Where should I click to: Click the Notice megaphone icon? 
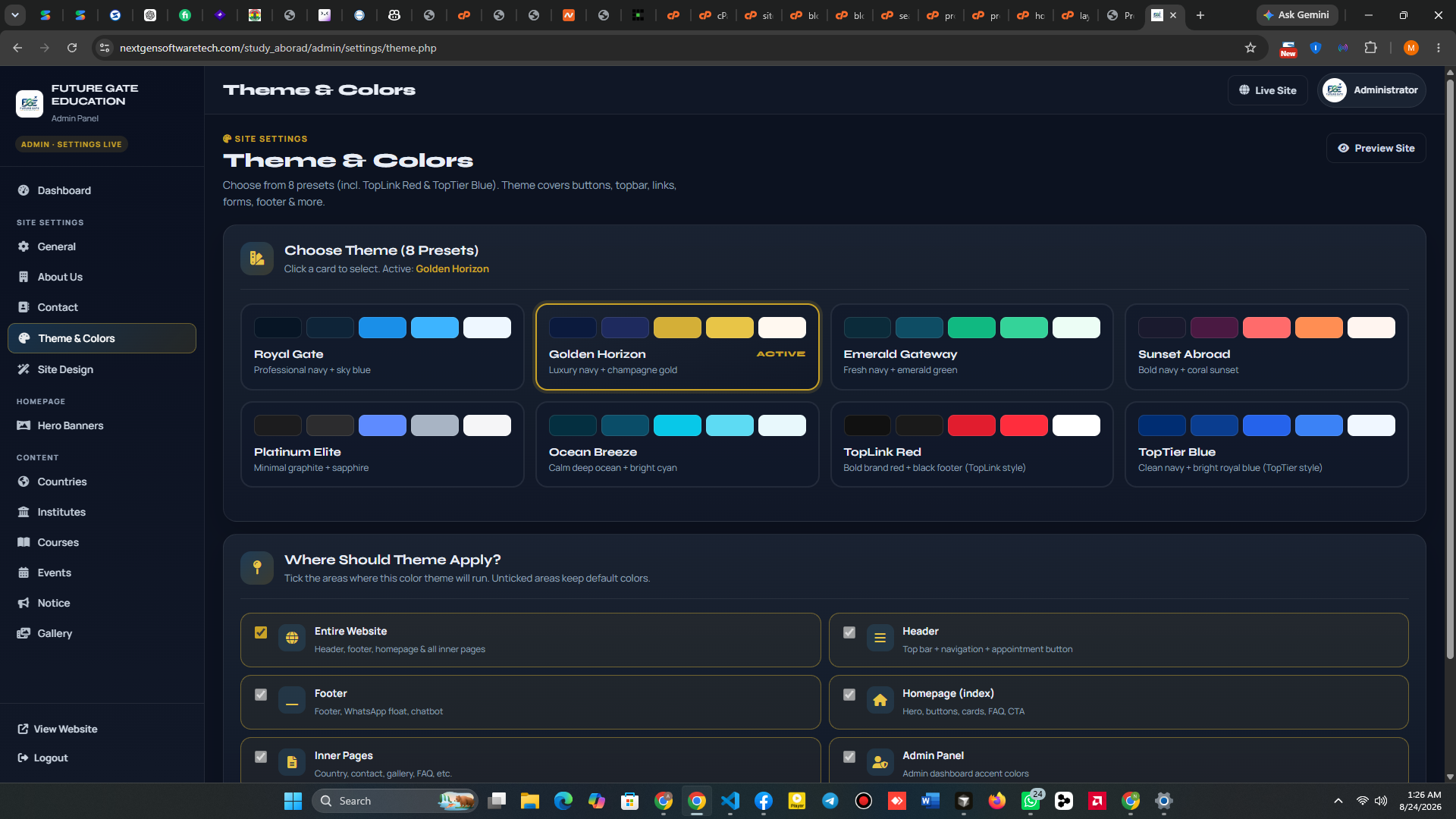click(x=24, y=603)
